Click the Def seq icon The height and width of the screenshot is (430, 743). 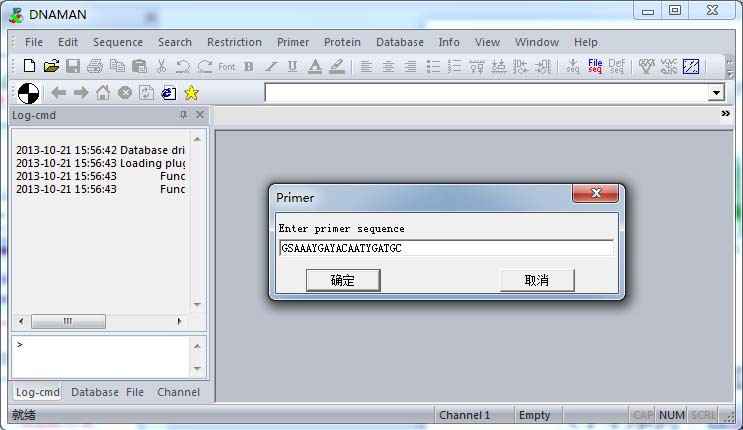click(x=616, y=66)
